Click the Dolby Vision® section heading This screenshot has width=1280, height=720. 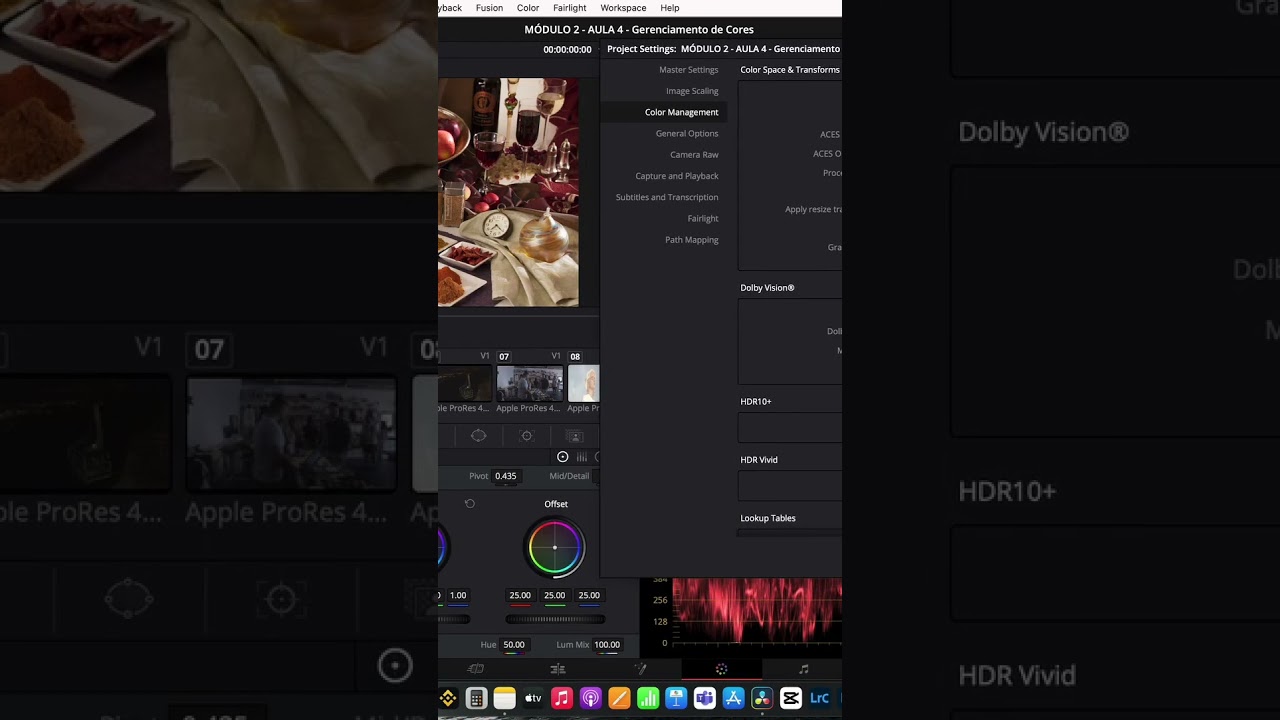[x=767, y=288]
